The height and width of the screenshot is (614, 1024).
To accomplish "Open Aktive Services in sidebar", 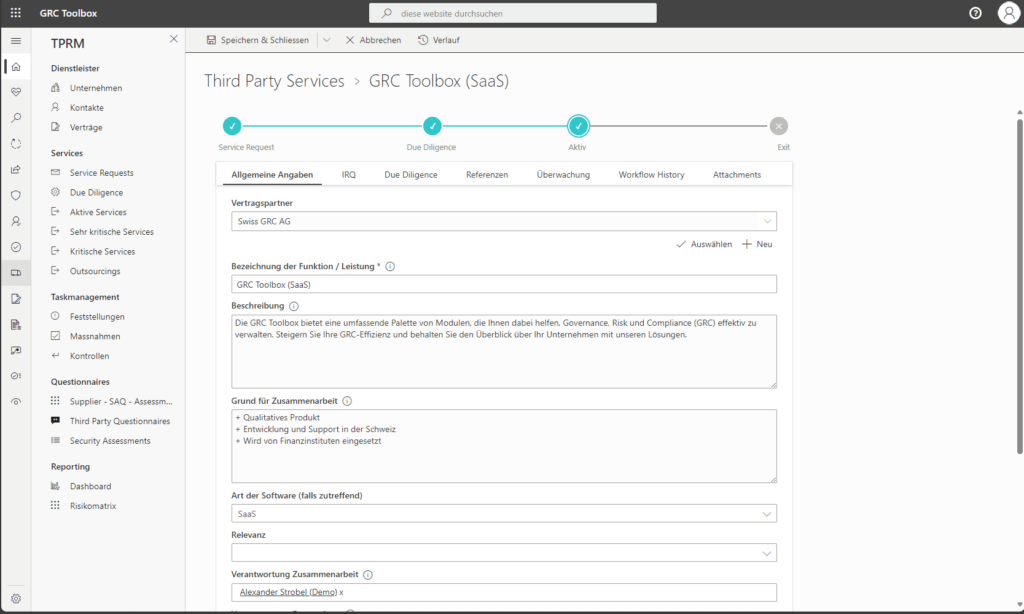I will 98,212.
